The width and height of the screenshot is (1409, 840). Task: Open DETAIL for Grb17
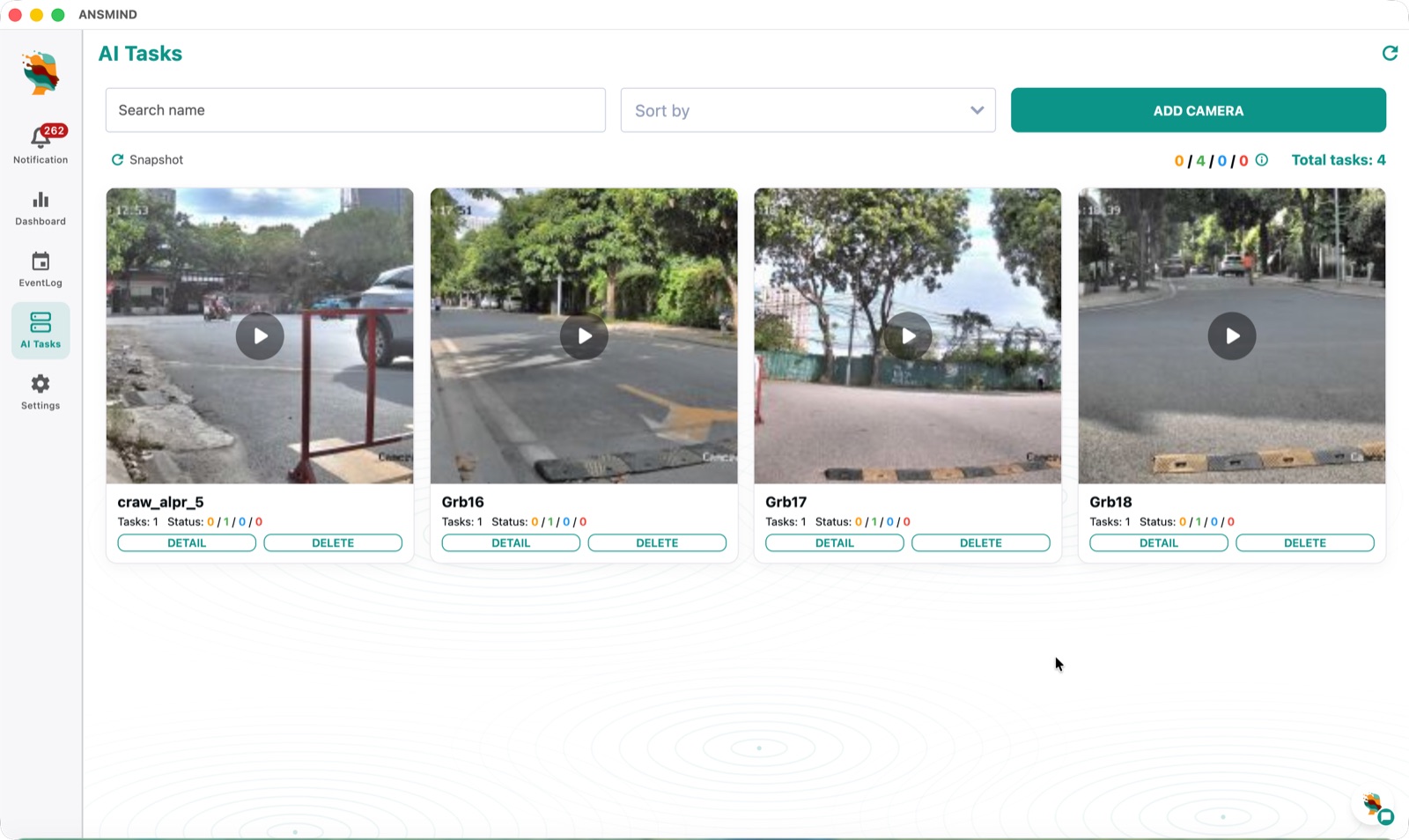click(835, 542)
